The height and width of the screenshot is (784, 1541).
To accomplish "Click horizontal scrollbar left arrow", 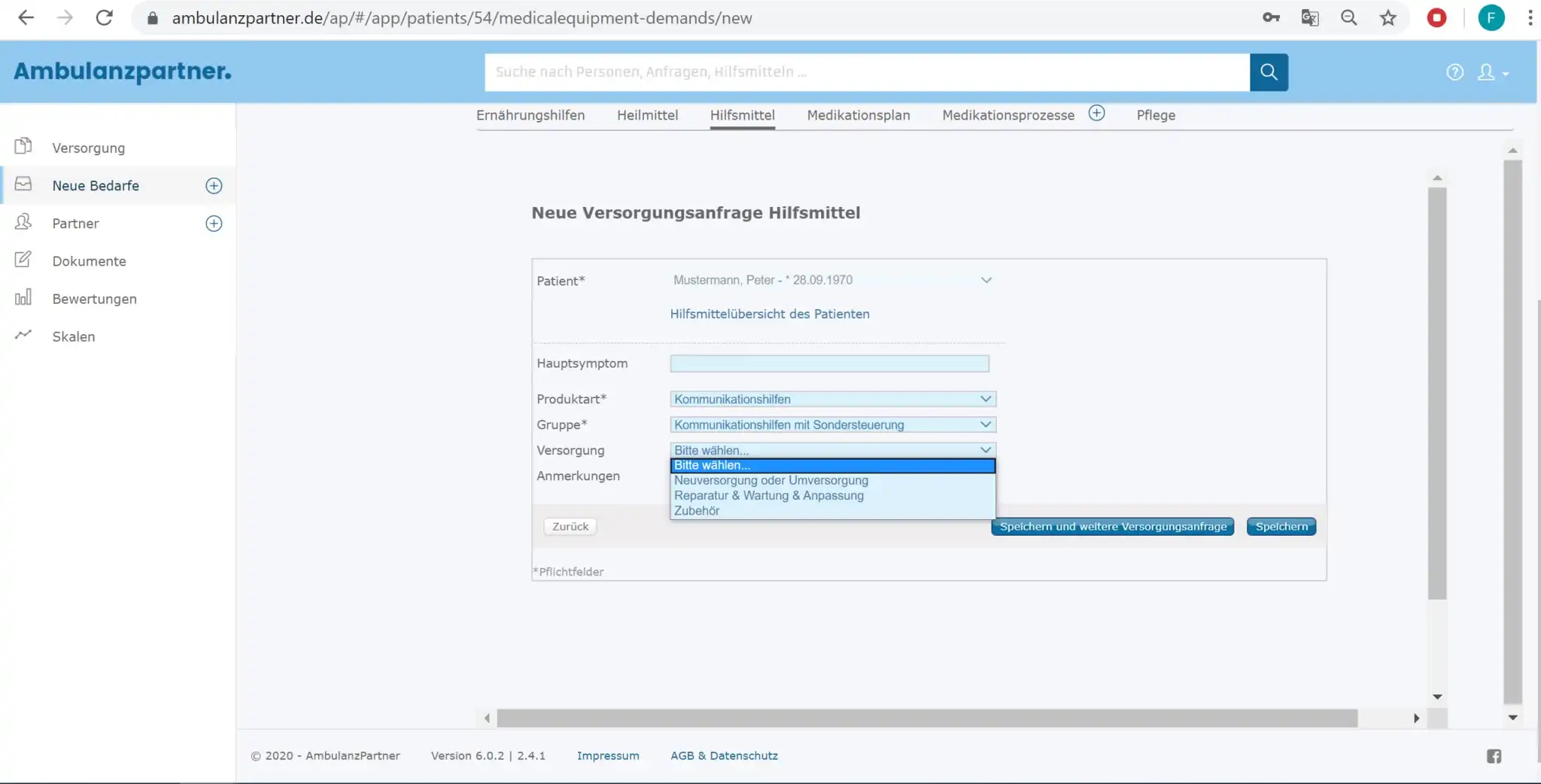I will coord(487,719).
